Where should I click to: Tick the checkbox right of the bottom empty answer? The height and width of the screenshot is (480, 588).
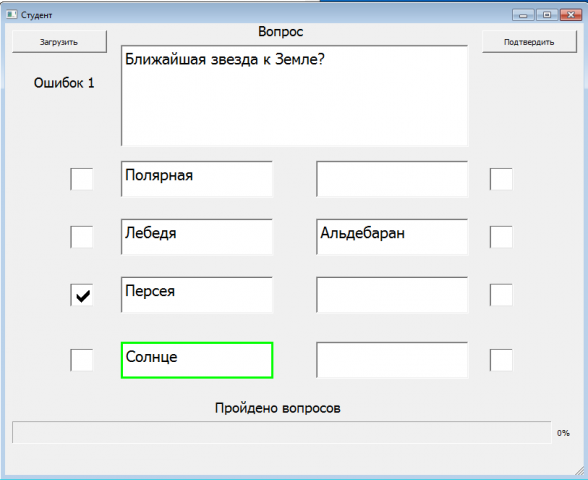click(x=501, y=360)
